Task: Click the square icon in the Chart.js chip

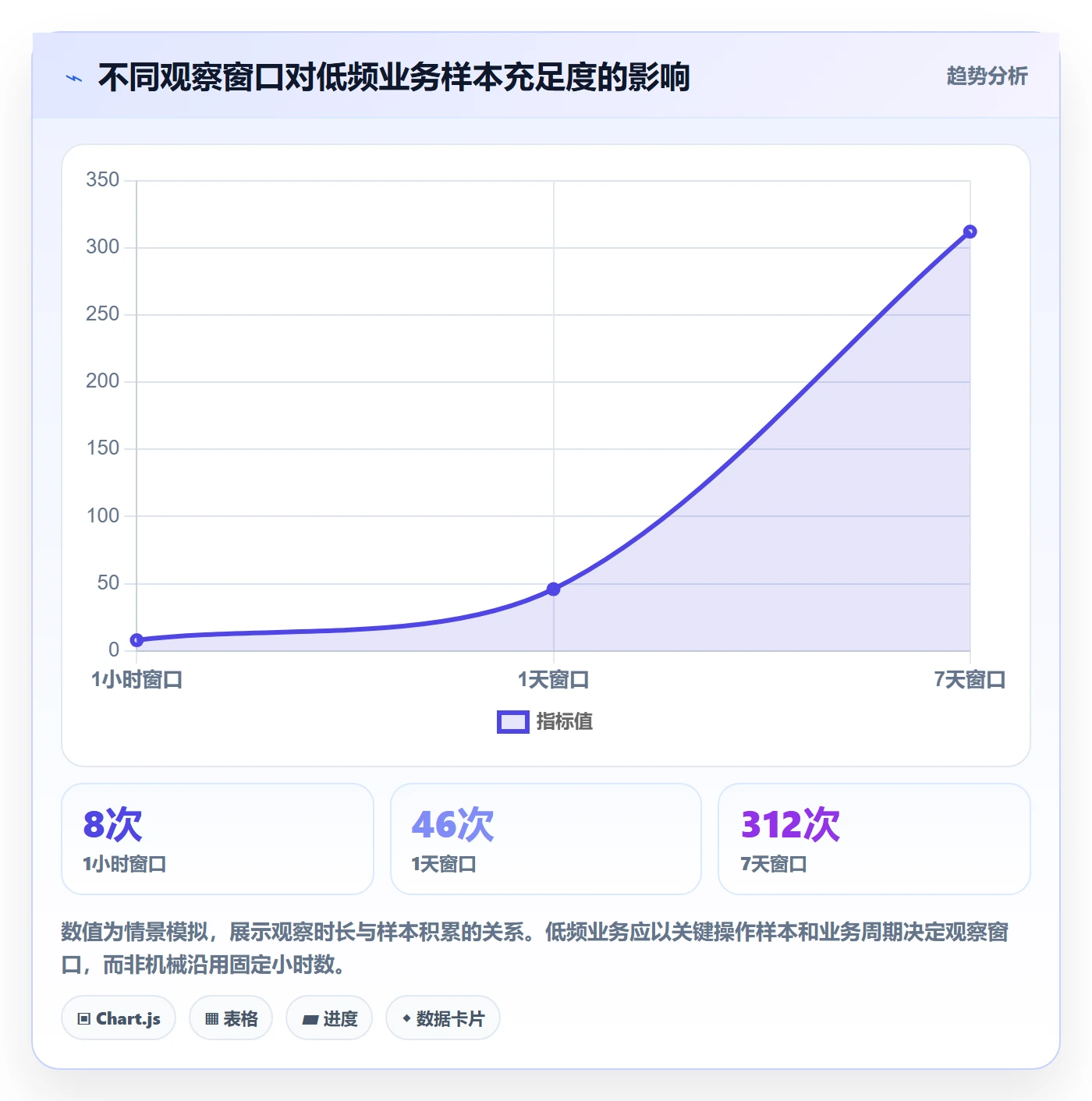Action: coord(84,1019)
